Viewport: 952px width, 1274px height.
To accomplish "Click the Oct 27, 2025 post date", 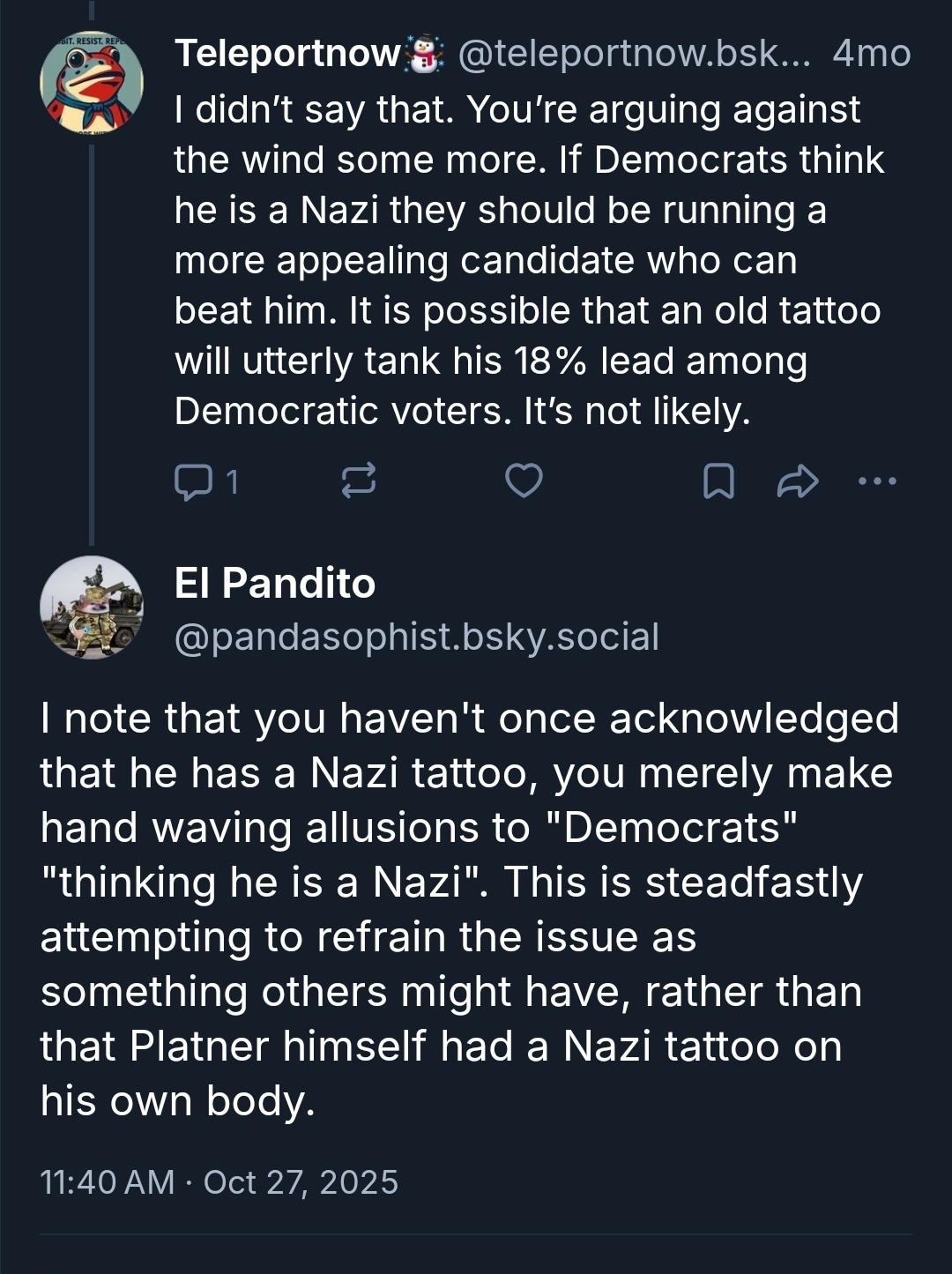I will [301, 1182].
